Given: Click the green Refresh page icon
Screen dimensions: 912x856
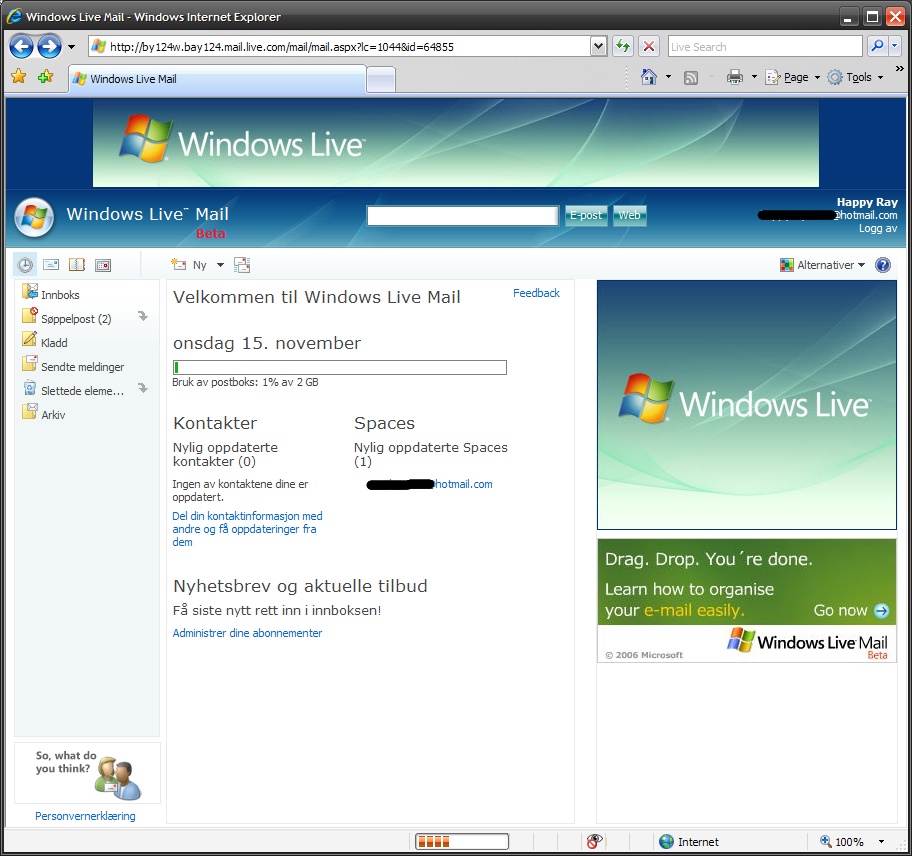Looking at the screenshot, I should tap(623, 47).
